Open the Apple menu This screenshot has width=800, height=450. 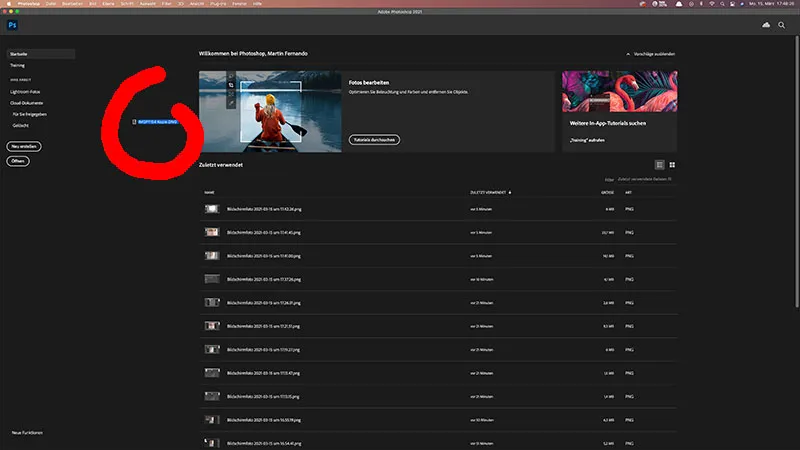click(x=8, y=4)
